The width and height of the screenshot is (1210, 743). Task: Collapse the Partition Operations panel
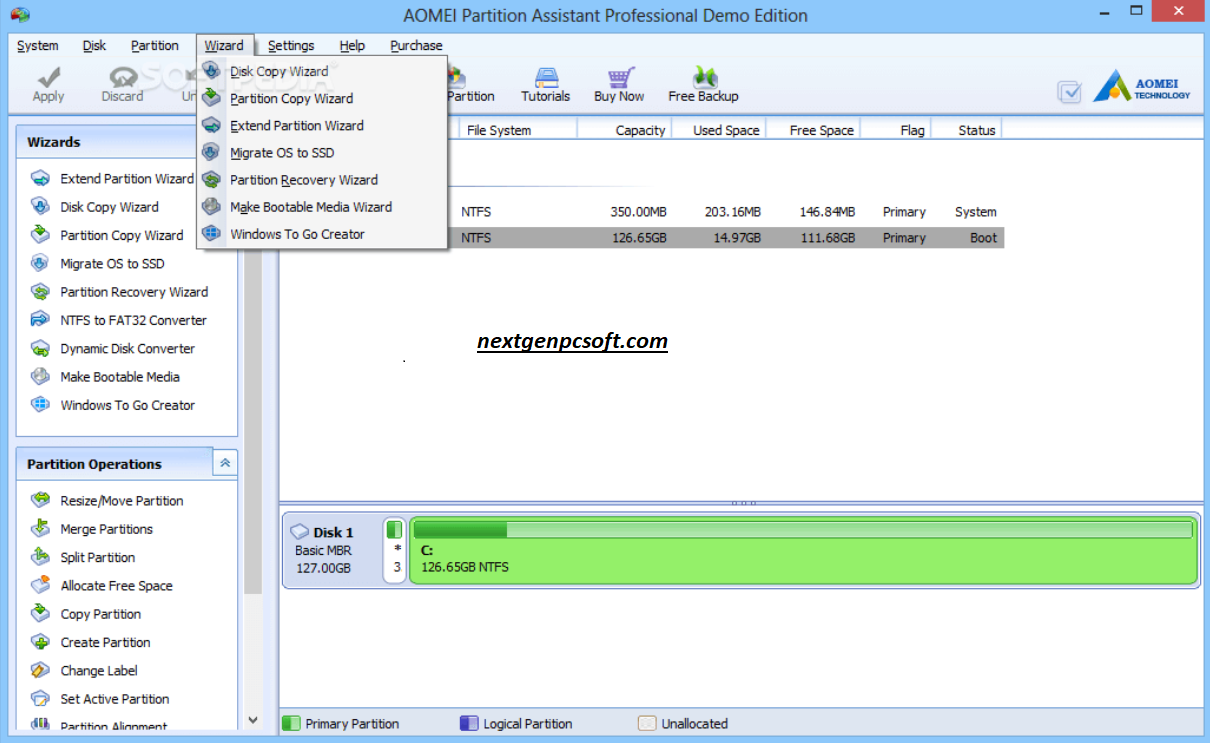pyautogui.click(x=225, y=463)
